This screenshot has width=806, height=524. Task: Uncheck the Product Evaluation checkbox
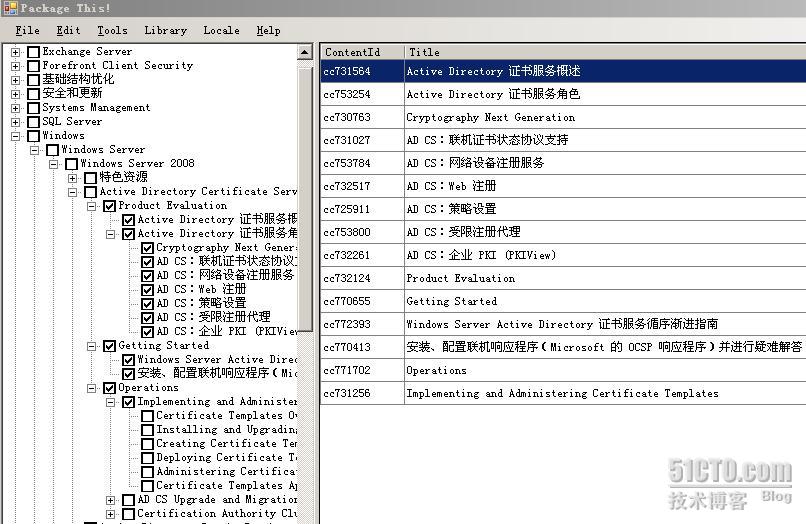click(109, 206)
